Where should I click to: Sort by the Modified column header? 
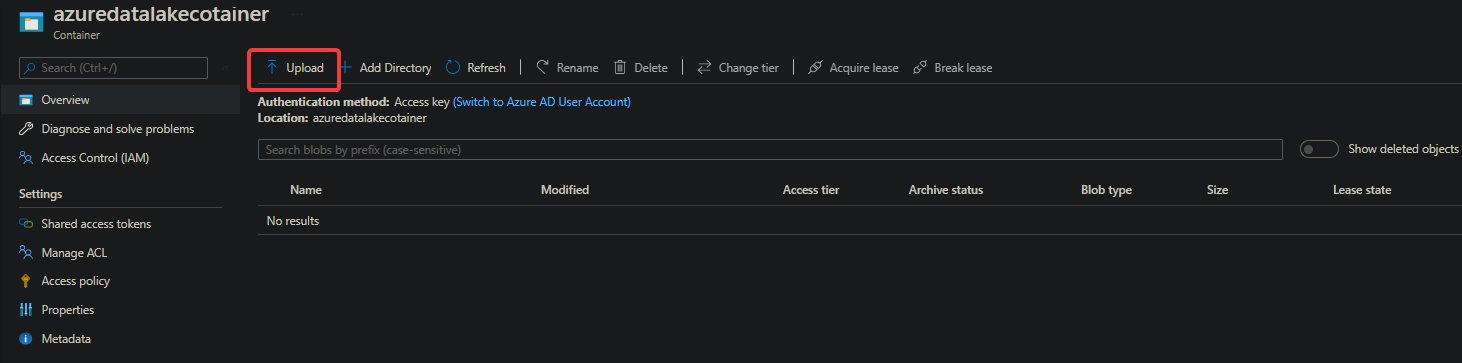coord(565,190)
